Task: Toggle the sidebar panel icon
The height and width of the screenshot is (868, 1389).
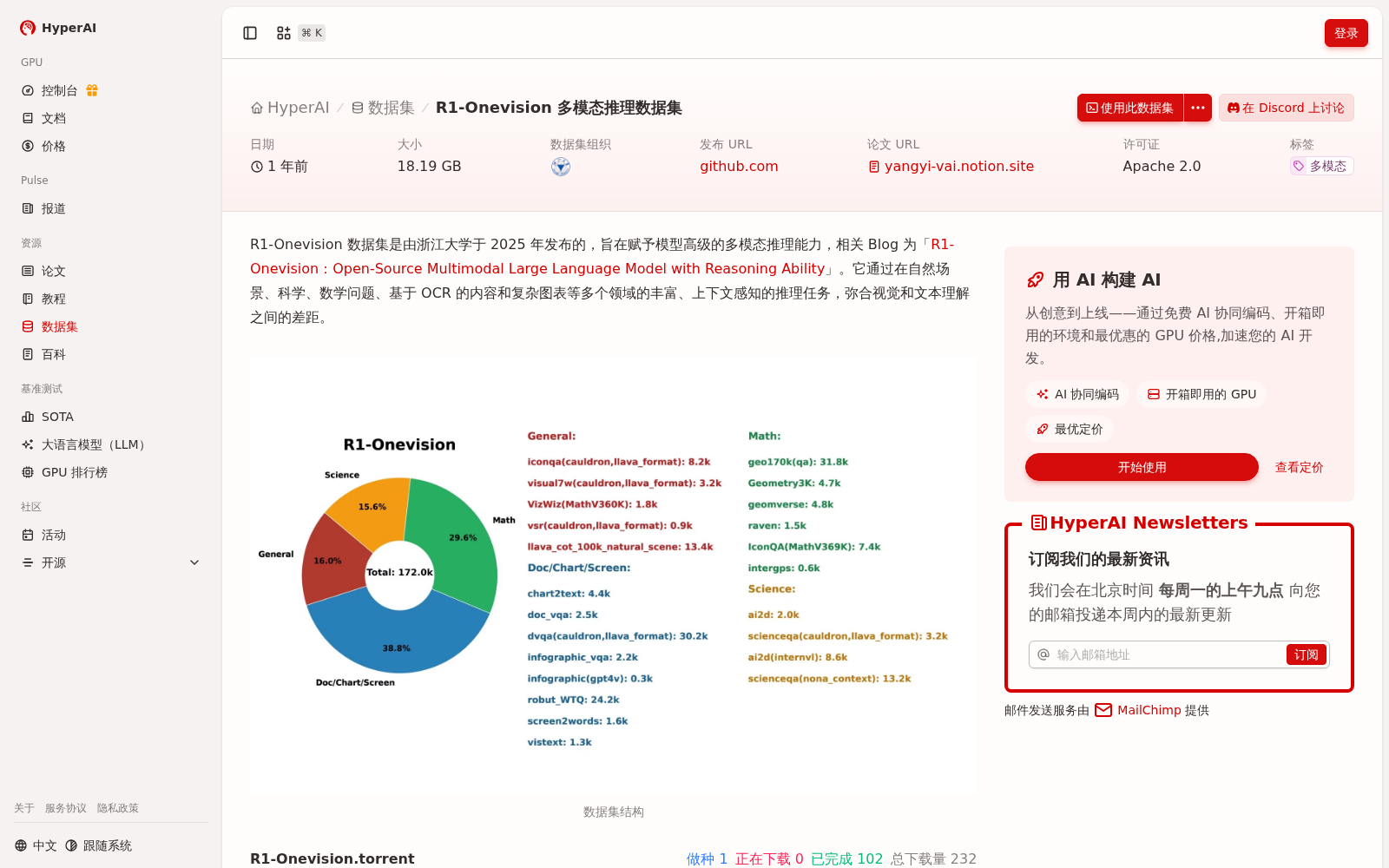Action: (250, 33)
